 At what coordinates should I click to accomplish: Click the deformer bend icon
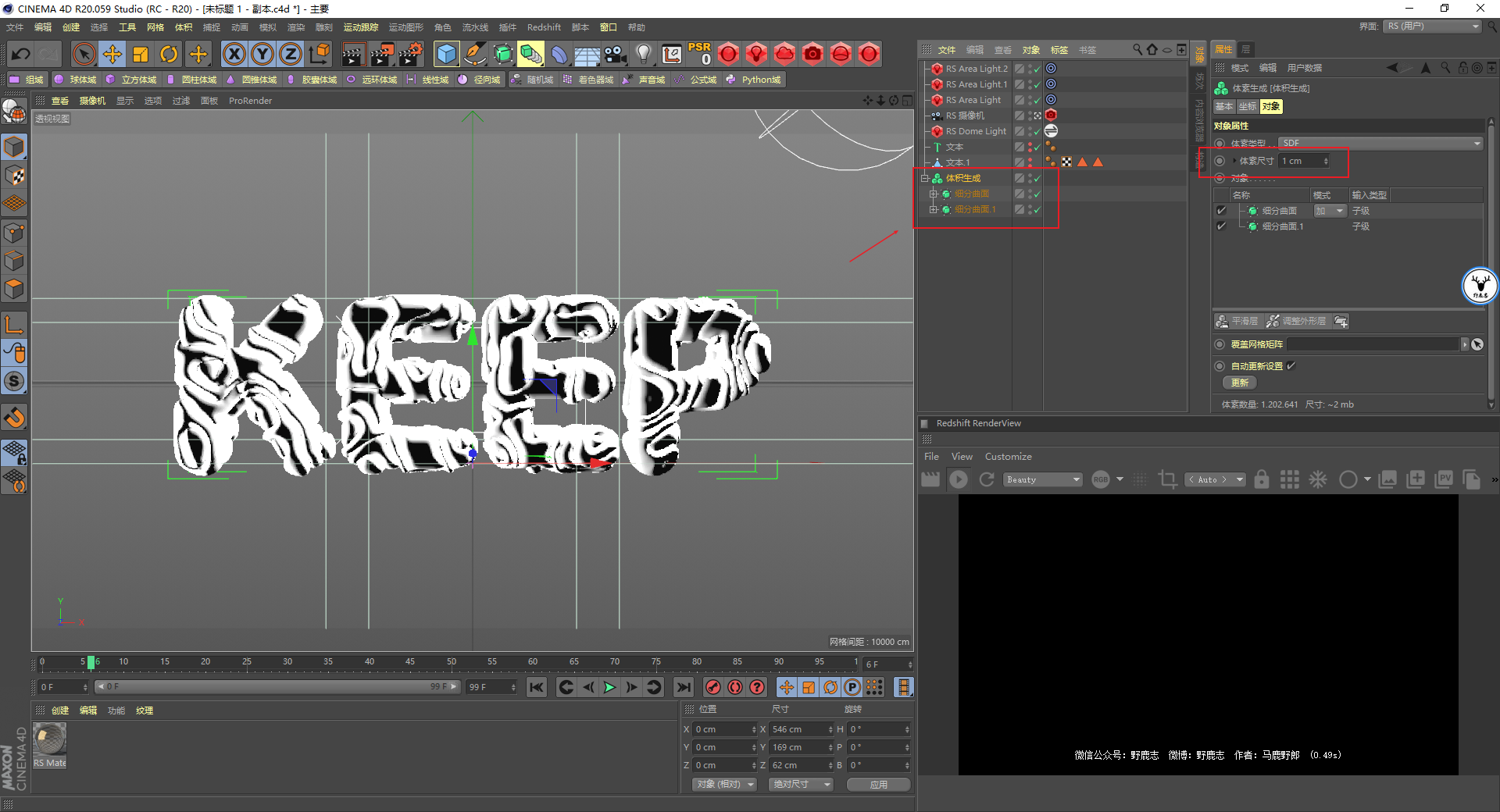click(559, 54)
